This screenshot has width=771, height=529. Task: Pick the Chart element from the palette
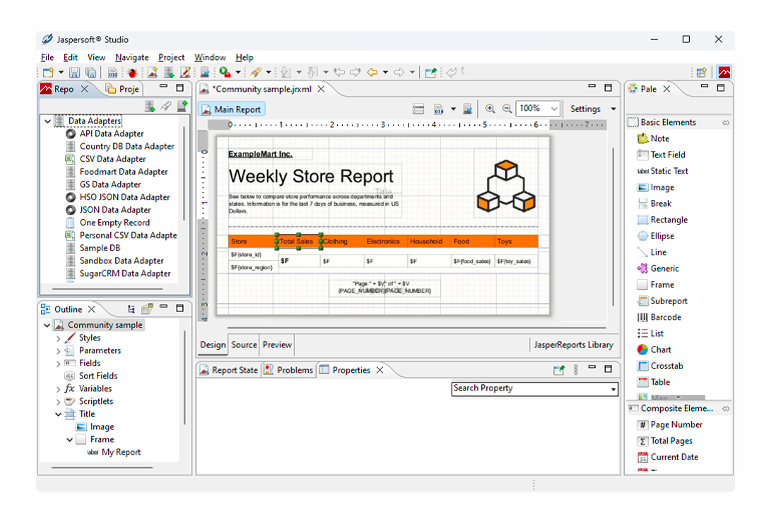660,350
